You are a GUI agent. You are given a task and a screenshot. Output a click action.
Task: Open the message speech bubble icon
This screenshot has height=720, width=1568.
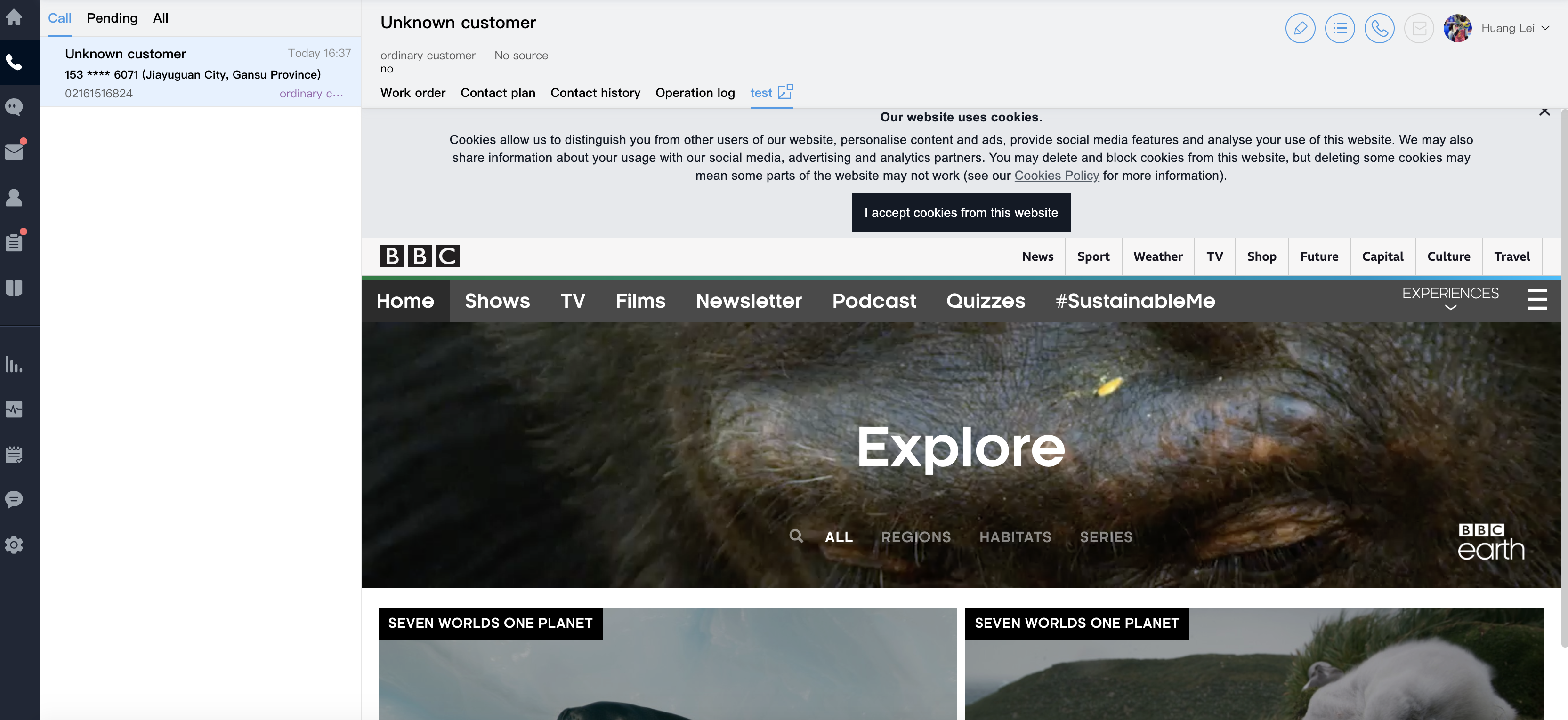click(14, 499)
